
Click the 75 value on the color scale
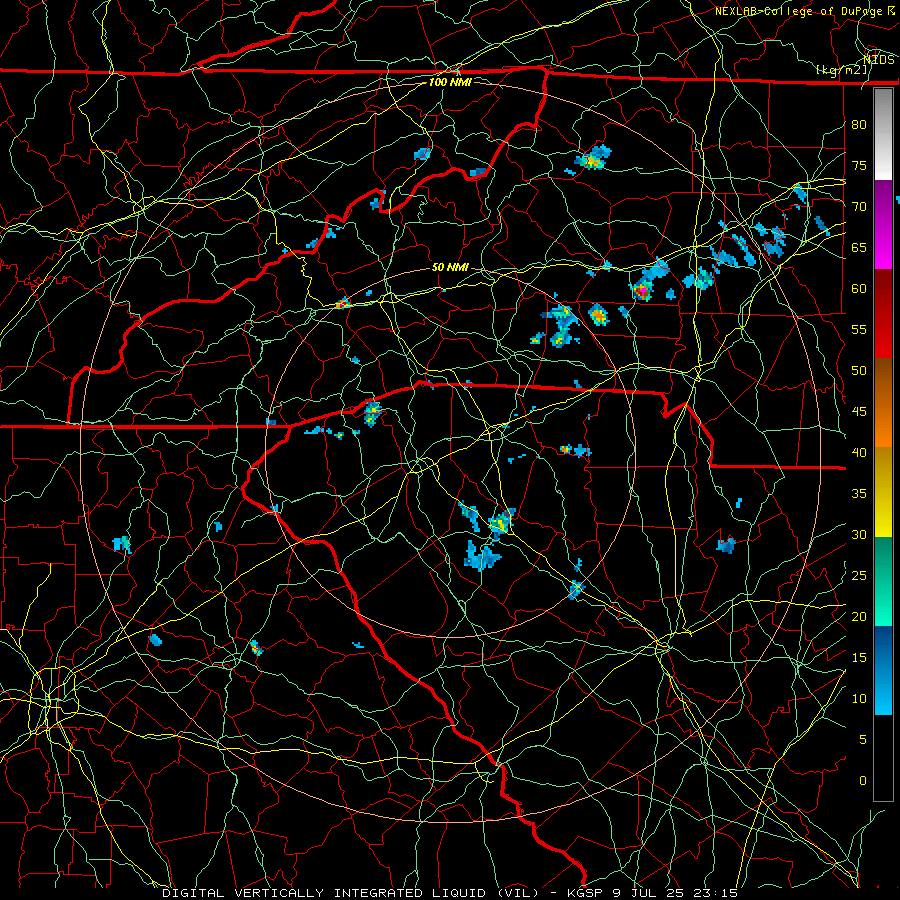point(859,165)
